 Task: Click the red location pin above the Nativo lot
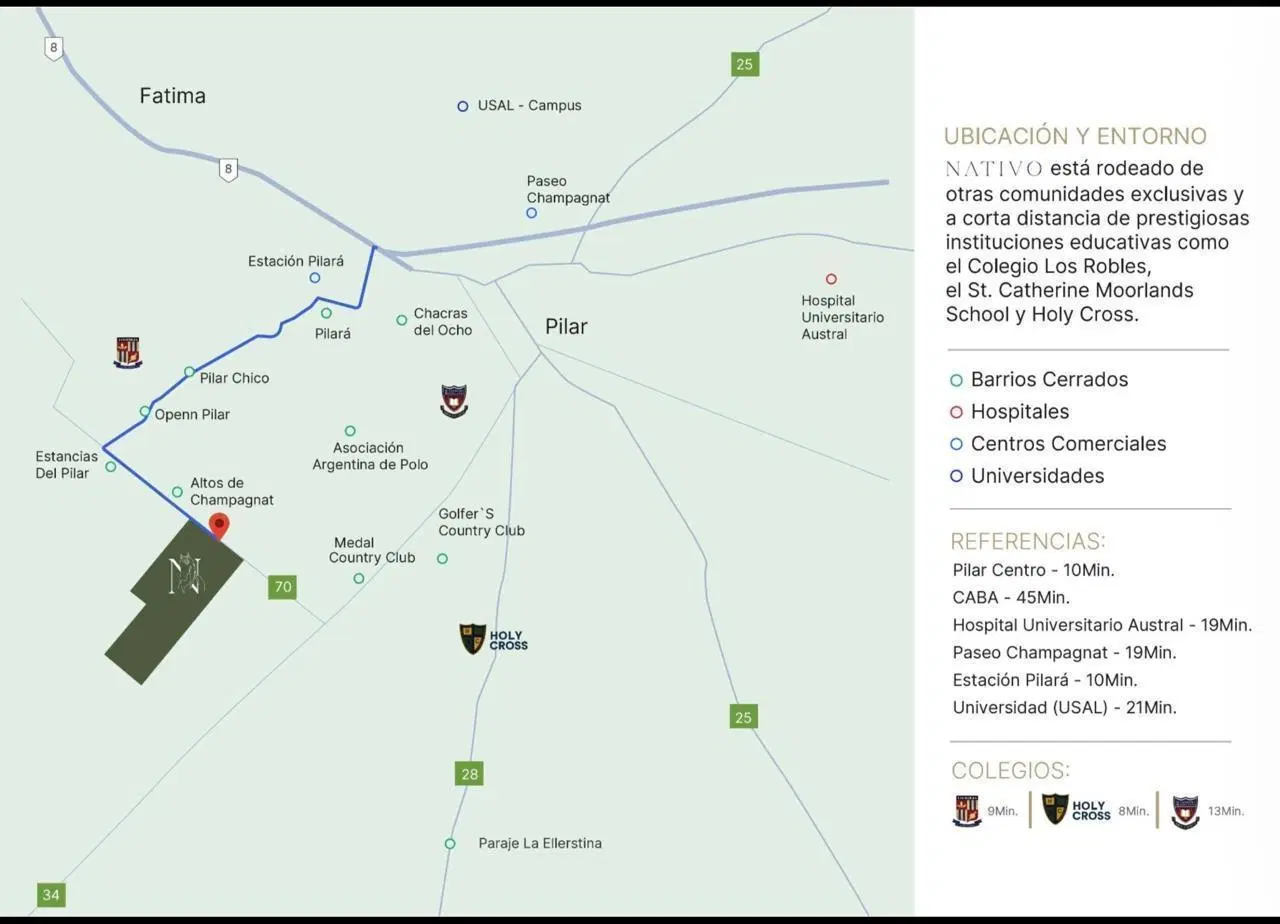coord(218,524)
